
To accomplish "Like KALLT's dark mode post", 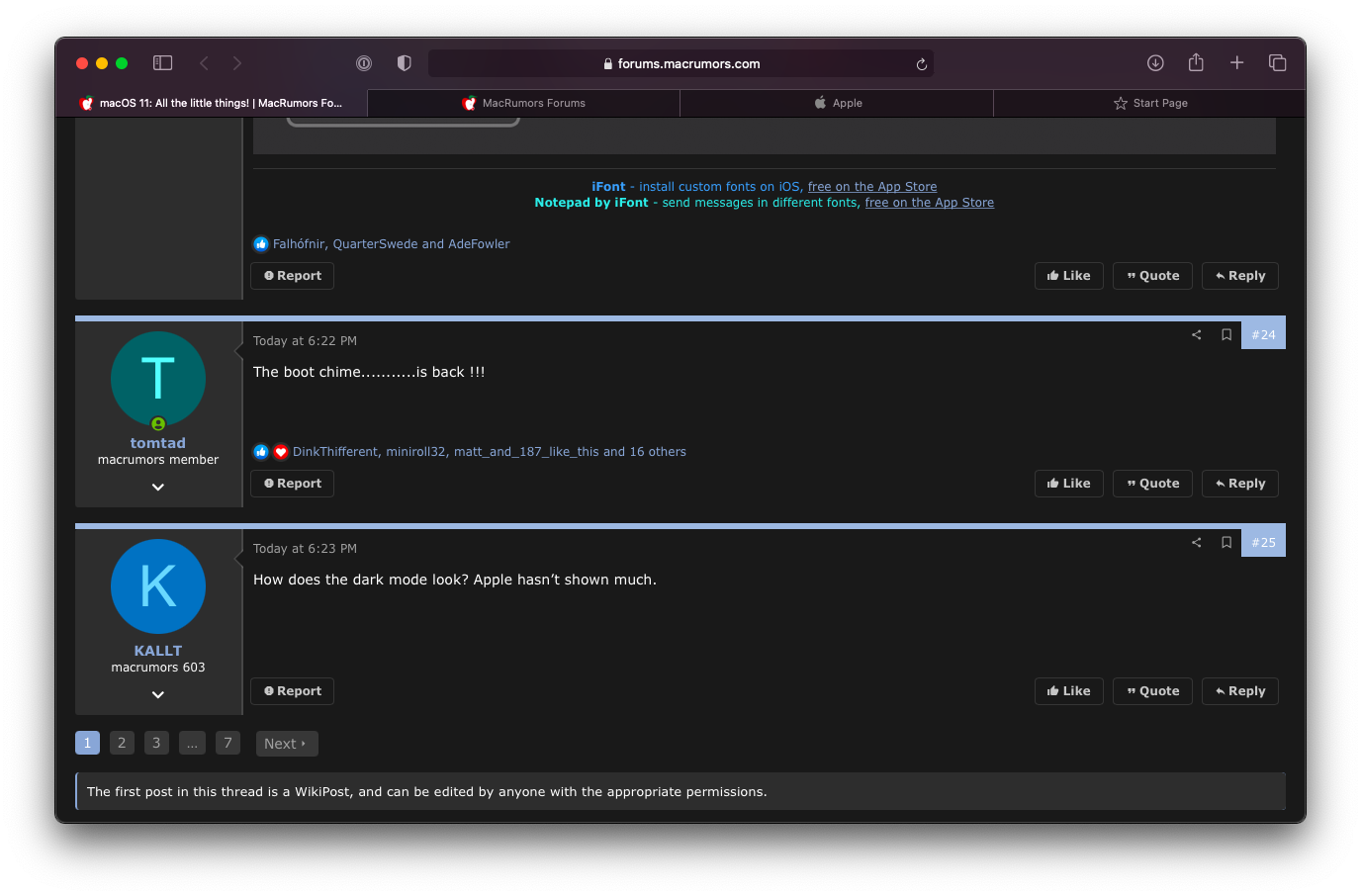I will [1069, 691].
